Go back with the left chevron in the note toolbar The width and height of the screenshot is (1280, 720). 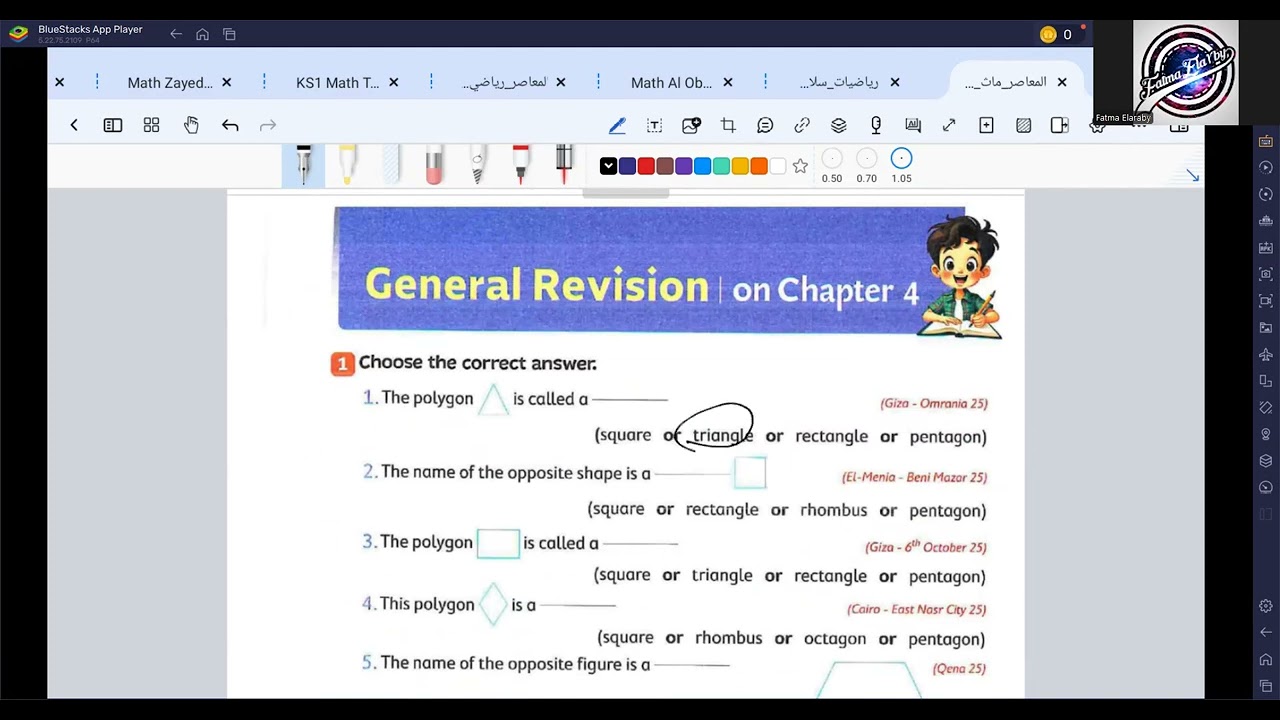click(x=74, y=125)
